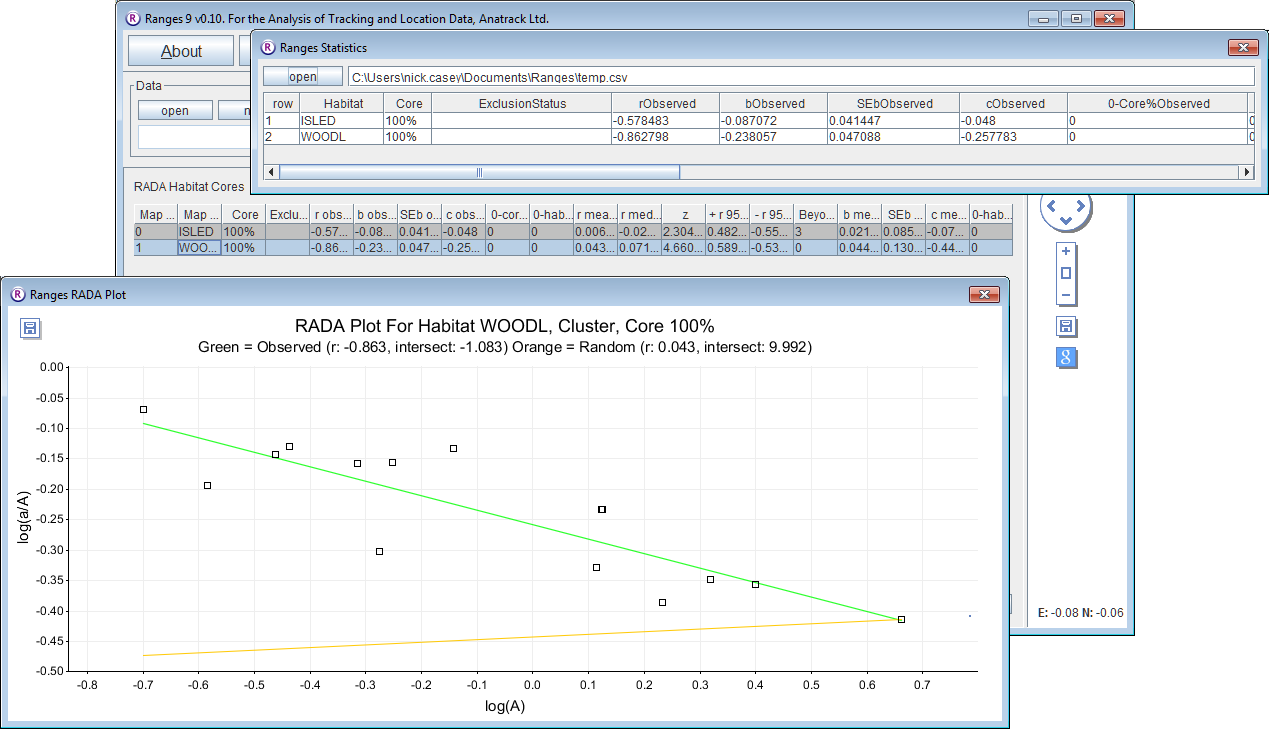1269x729 pixels.
Task: Sort by rObserved column header
Action: click(x=666, y=103)
